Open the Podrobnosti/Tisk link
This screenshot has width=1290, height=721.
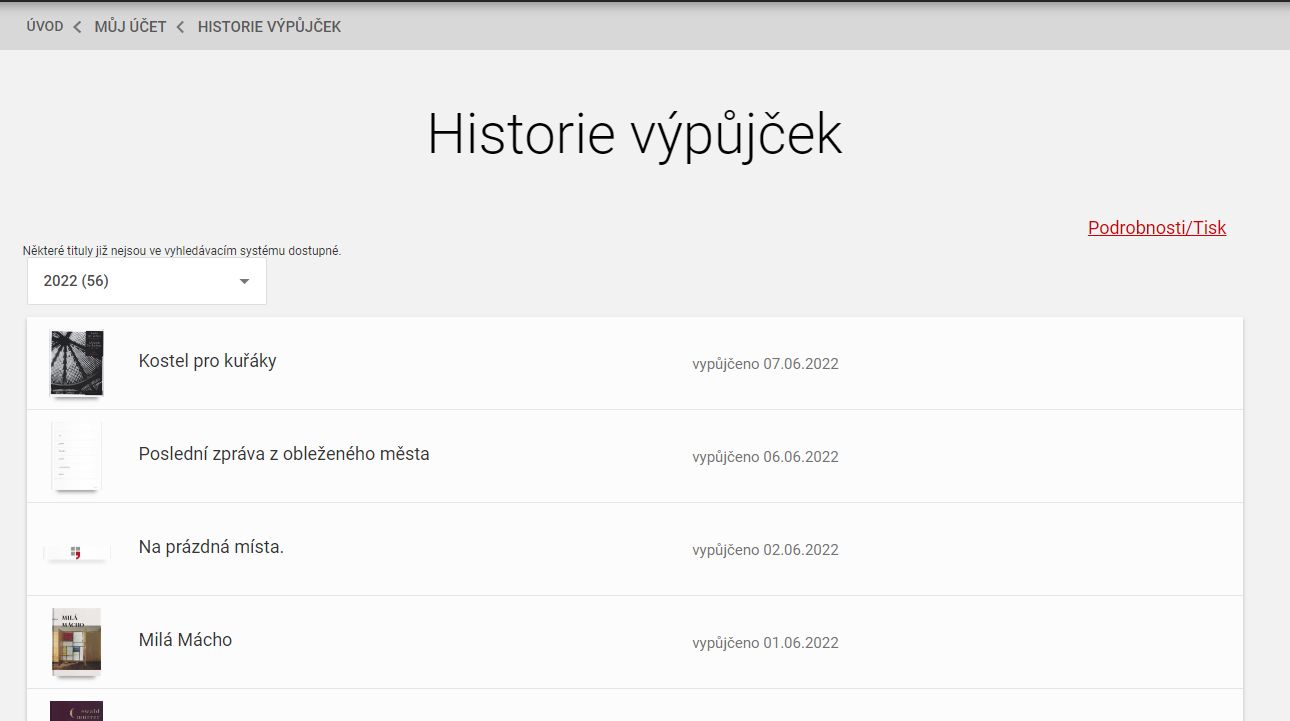pyautogui.click(x=1156, y=228)
